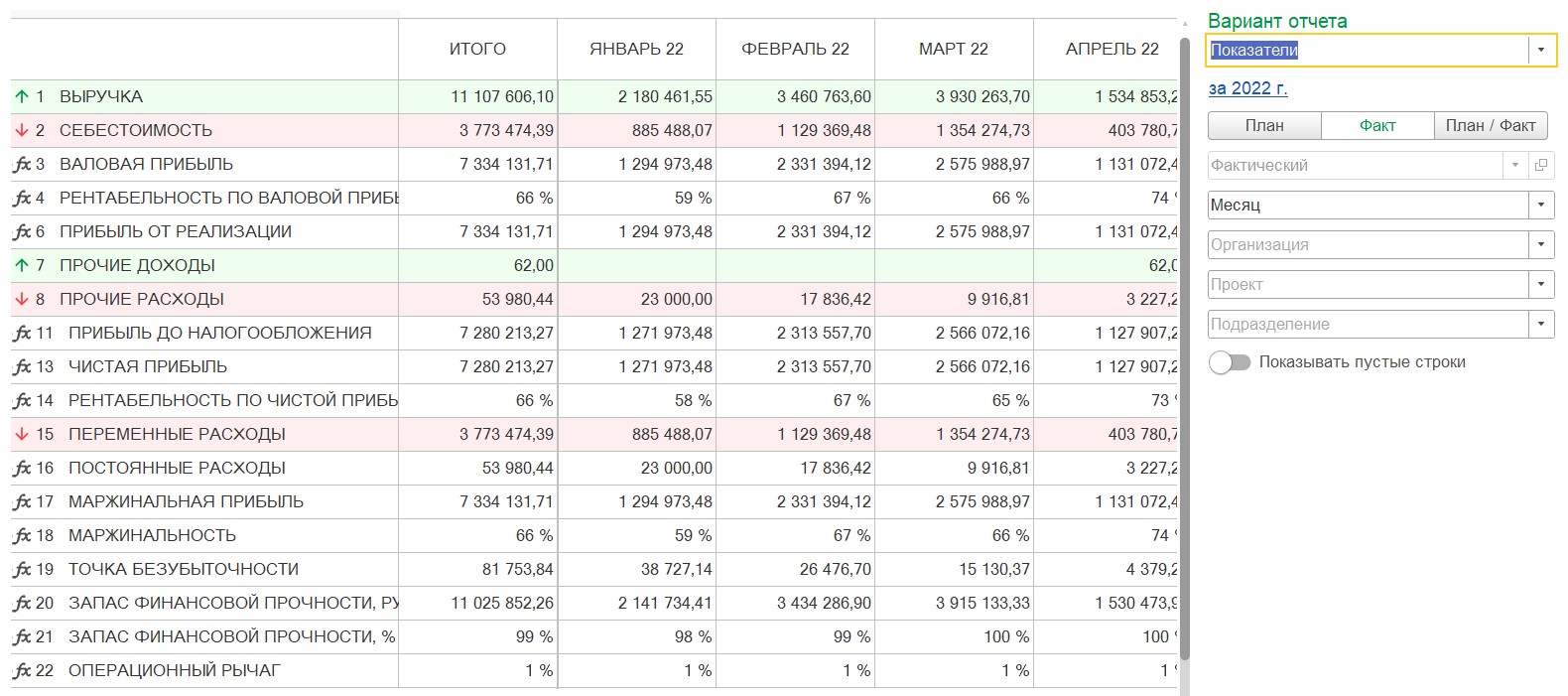Select the Факт button
This screenshot has width=1568, height=696.
click(1377, 125)
